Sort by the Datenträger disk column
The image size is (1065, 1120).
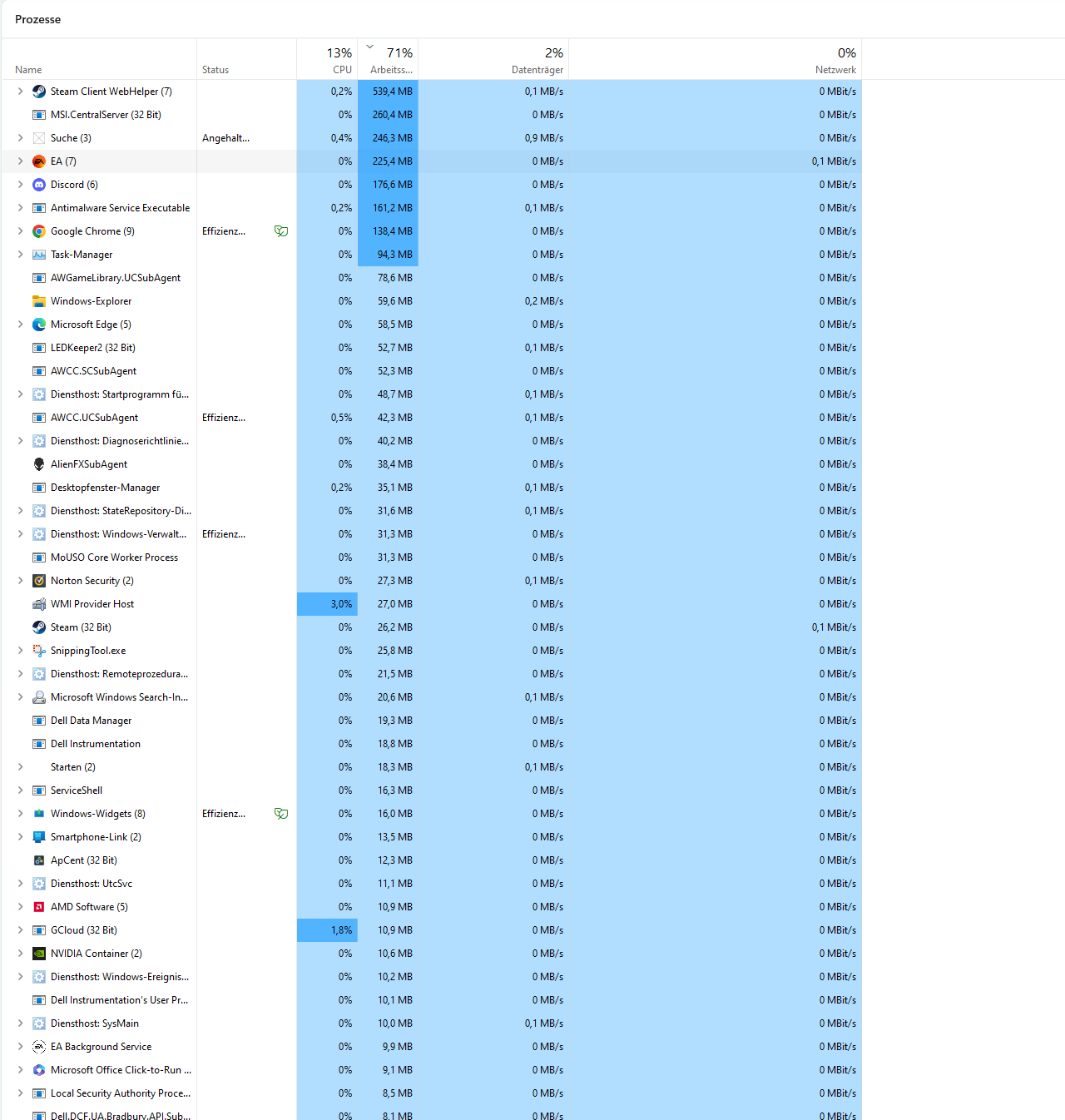coord(494,59)
